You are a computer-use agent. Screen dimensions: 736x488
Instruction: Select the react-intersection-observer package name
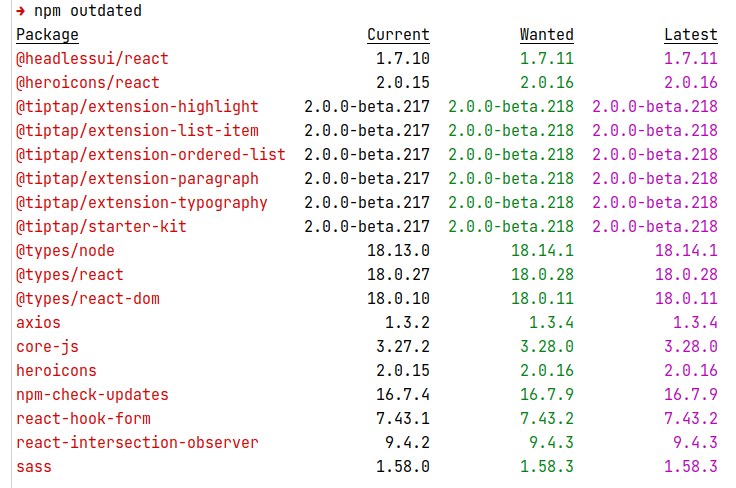(137, 442)
